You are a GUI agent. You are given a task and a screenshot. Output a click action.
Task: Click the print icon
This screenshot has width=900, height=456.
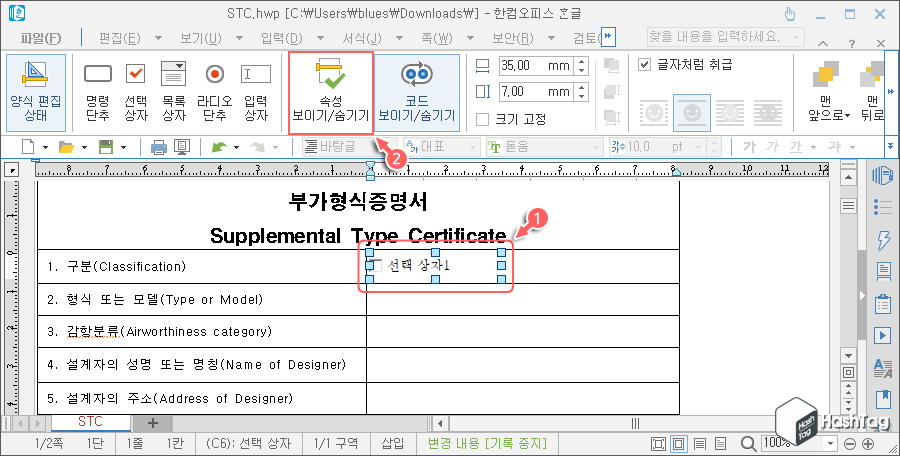point(158,147)
